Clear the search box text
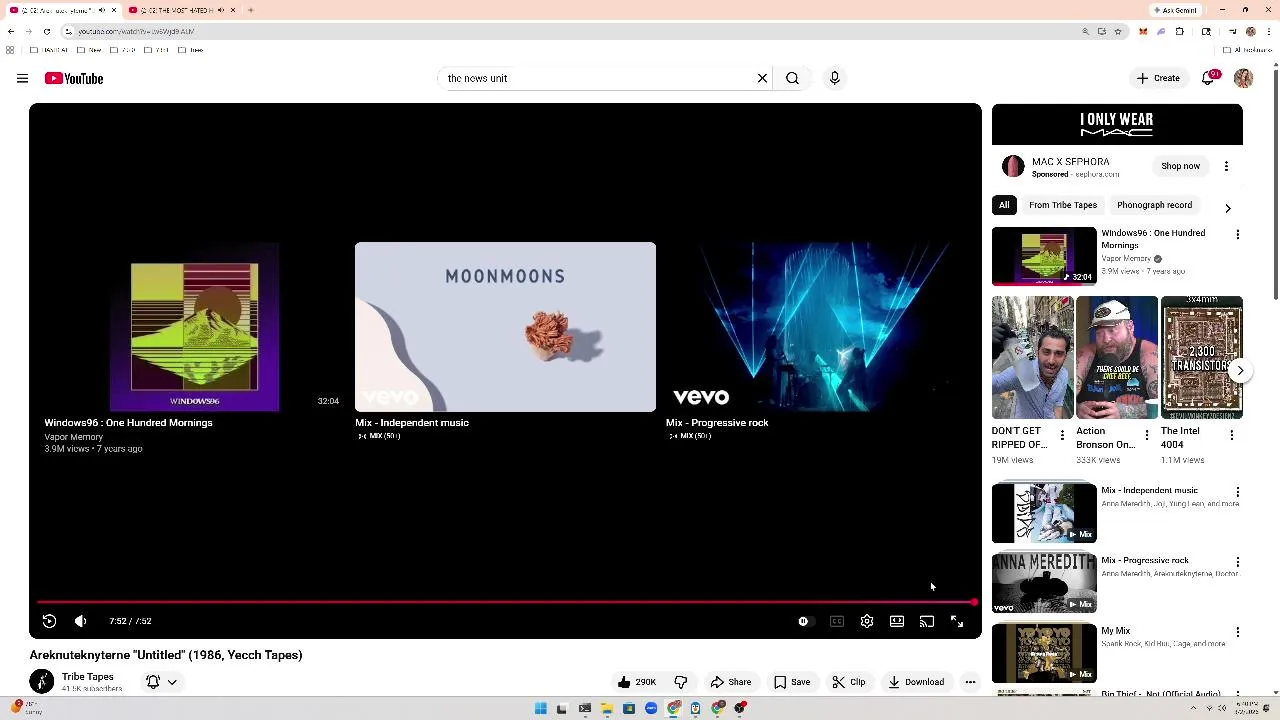This screenshot has width=1280, height=720. tap(762, 78)
